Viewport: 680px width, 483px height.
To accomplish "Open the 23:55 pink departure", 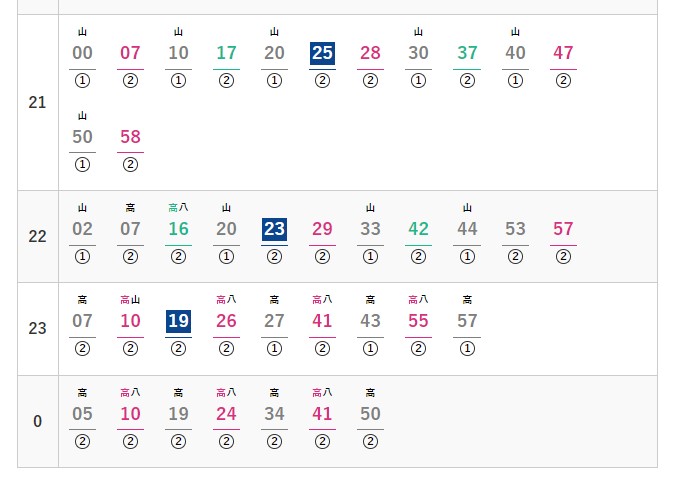I will [x=418, y=321].
